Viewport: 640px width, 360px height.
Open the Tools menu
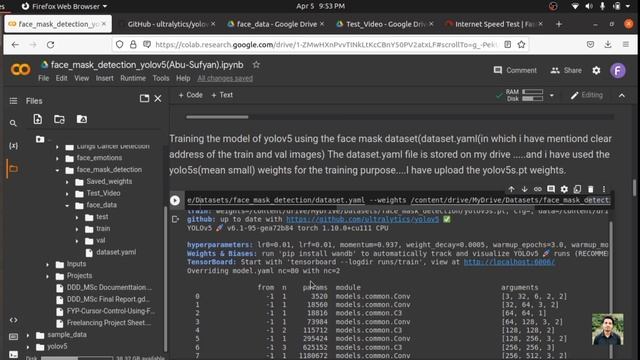(x=161, y=78)
